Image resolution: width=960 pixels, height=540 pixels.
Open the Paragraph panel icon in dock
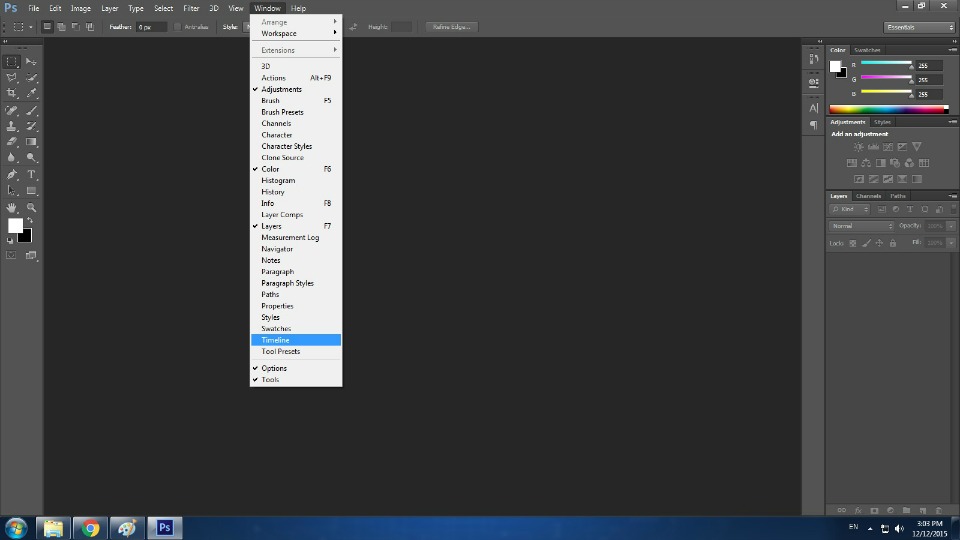coord(813,125)
